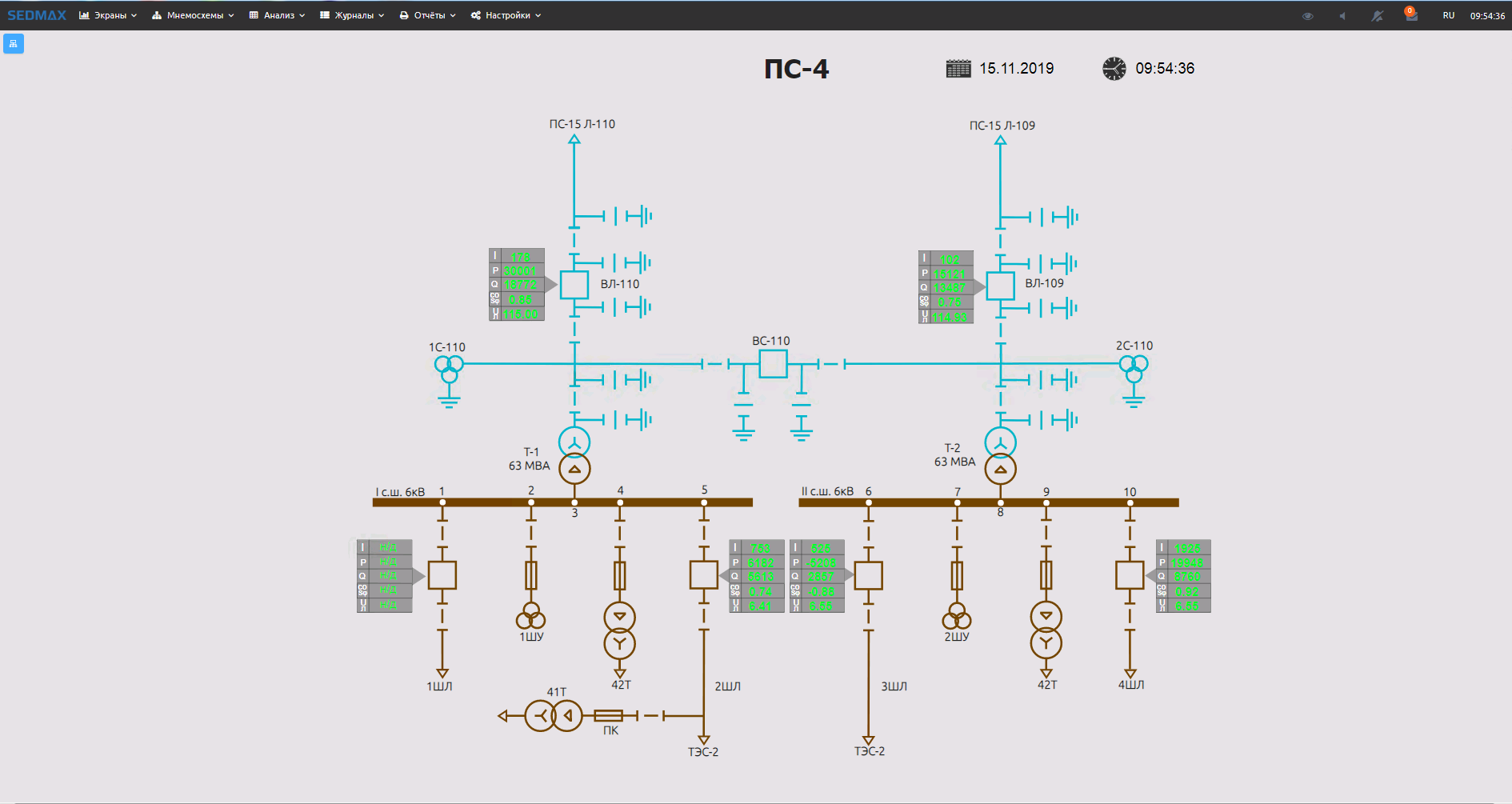Toggle the eye visibility icon in header
1512x804 pixels.
[x=1307, y=16]
